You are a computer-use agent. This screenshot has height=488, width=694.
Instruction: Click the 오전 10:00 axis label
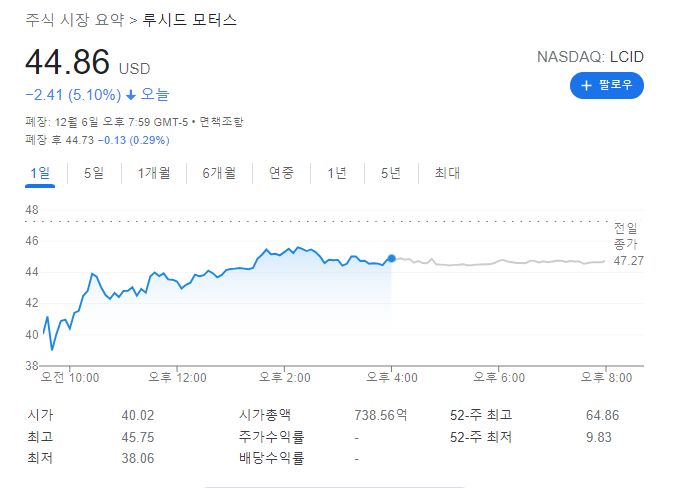coord(70,377)
